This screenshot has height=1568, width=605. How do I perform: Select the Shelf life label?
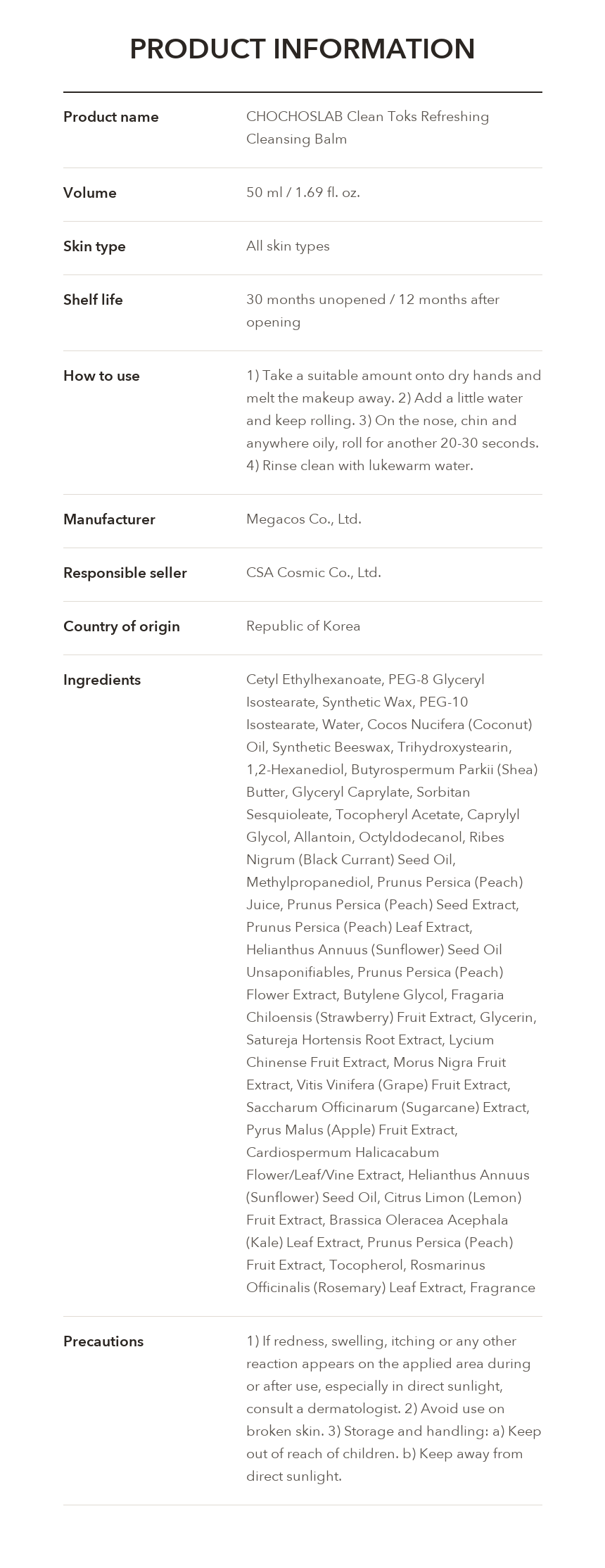93,300
